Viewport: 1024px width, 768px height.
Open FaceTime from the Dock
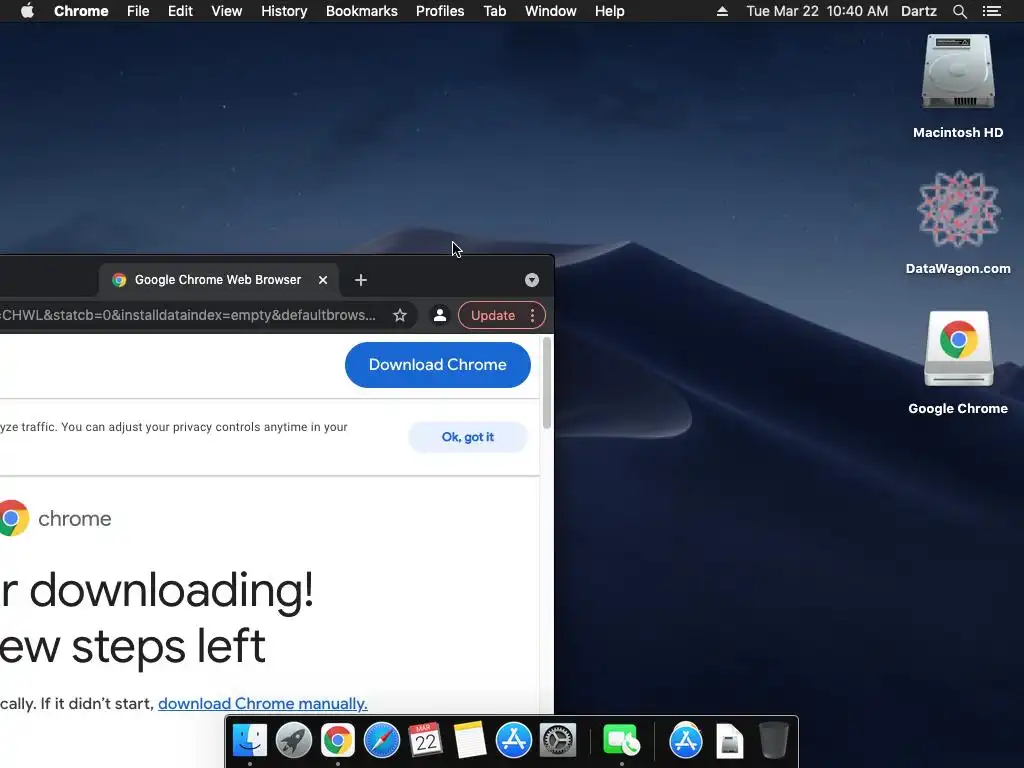tap(621, 741)
